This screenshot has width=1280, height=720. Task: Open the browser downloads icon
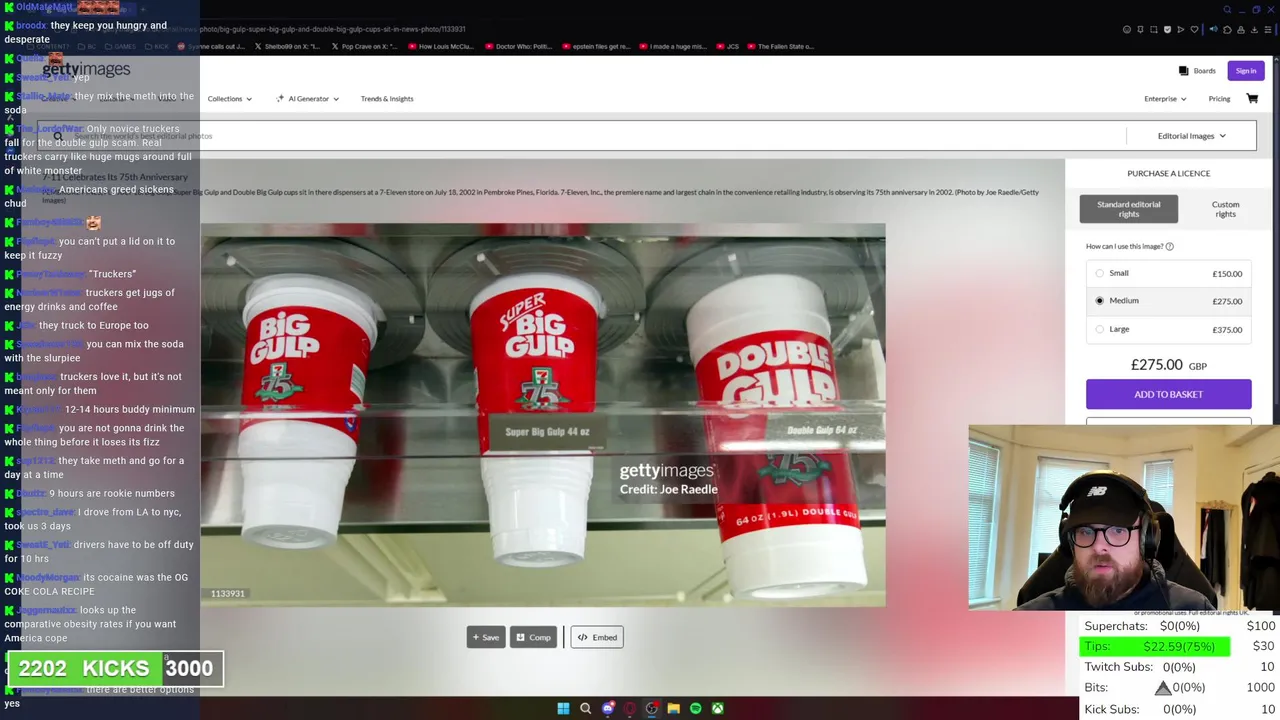[1254, 30]
